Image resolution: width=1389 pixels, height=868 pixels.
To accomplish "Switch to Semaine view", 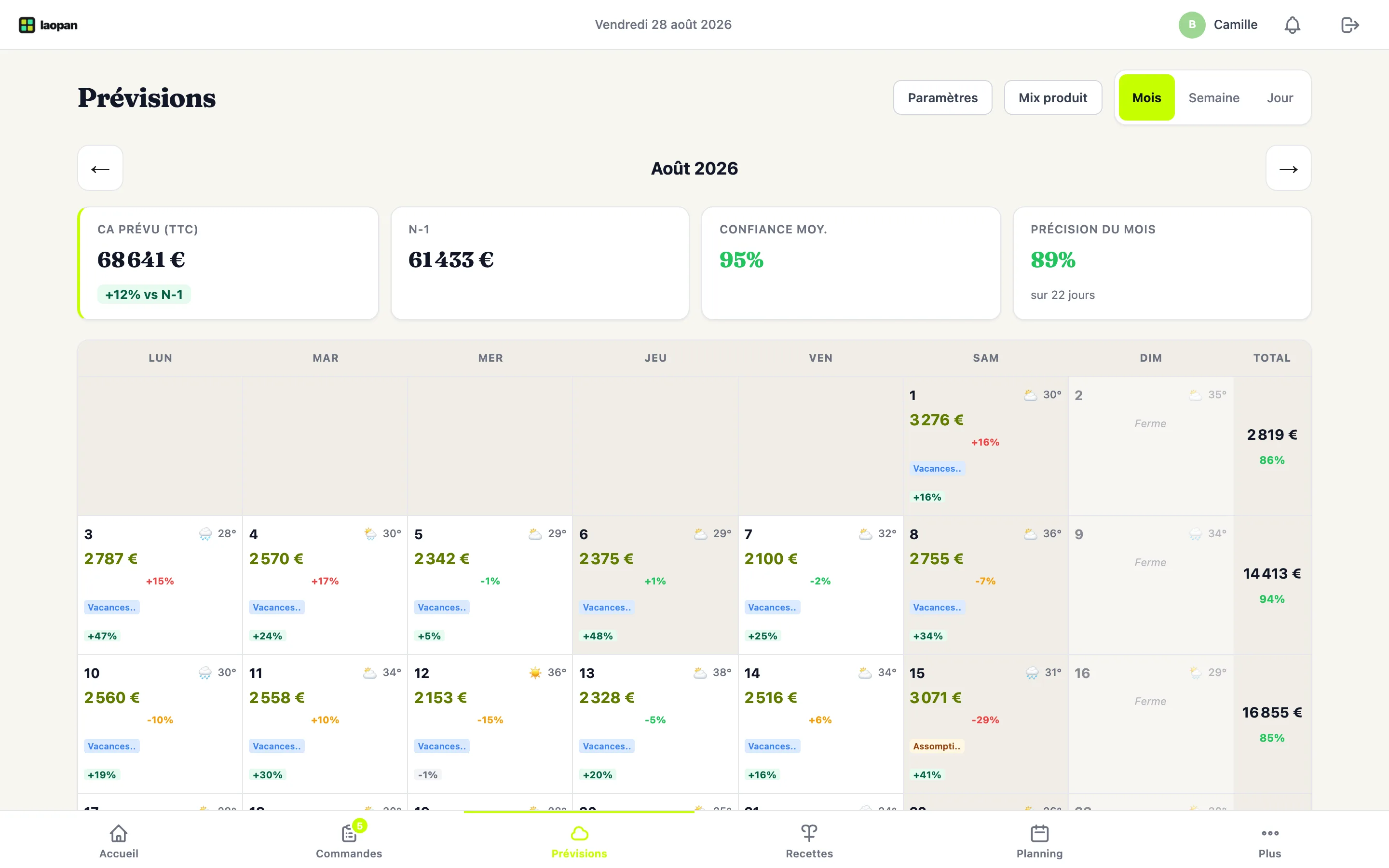I will tap(1214, 97).
